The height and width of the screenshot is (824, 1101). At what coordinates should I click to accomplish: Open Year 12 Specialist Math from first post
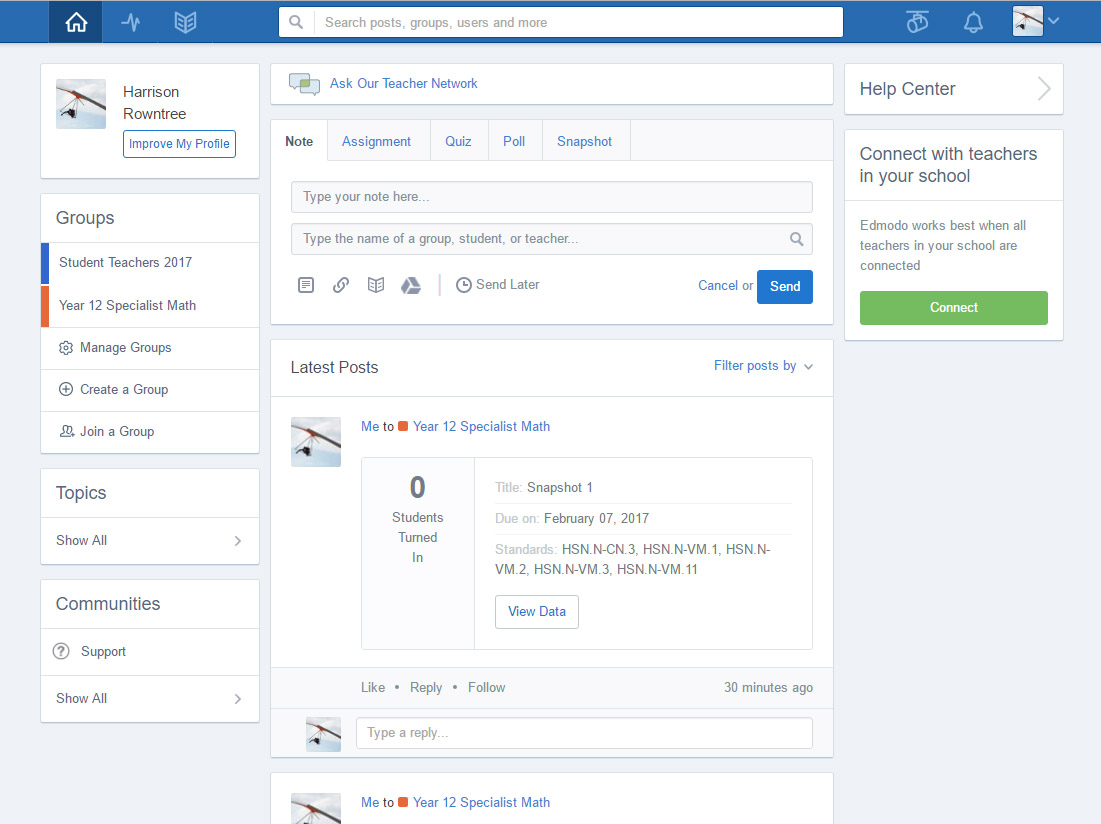[x=482, y=427]
